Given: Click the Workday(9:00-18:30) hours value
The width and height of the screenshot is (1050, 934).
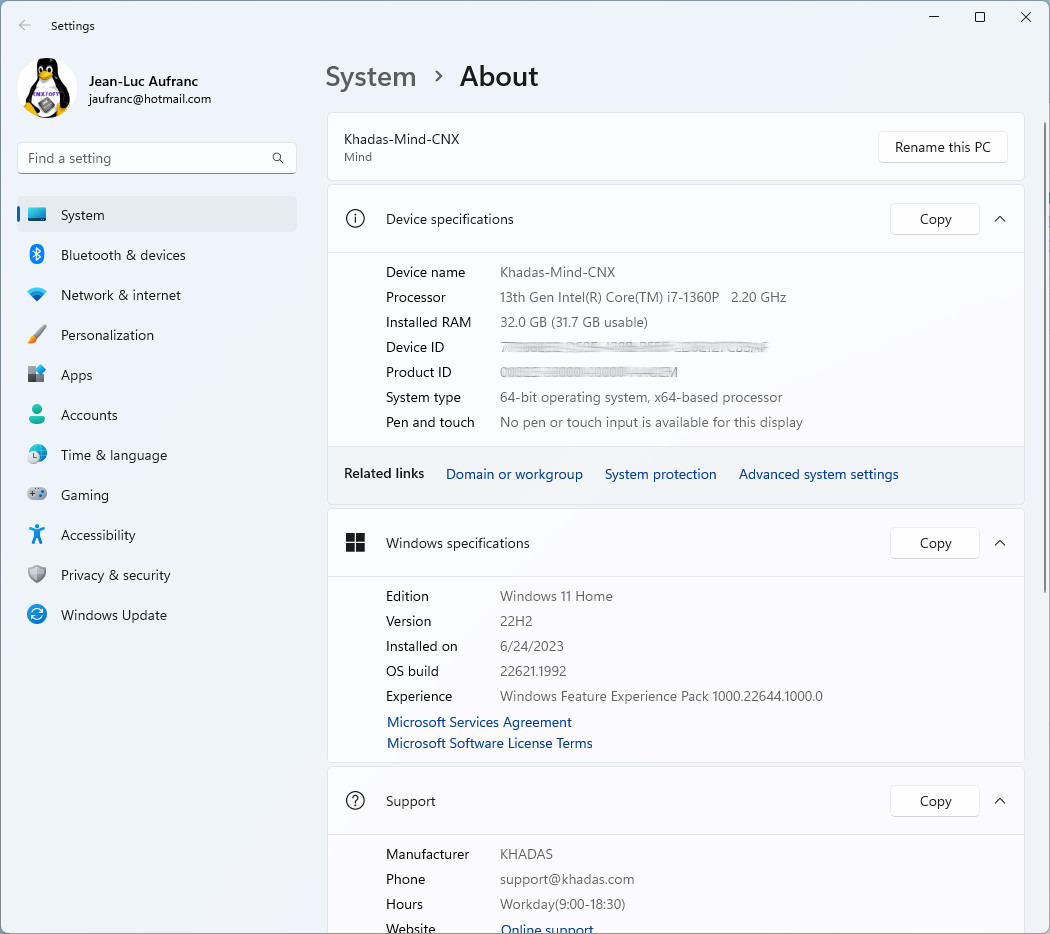Looking at the screenshot, I should (562, 905).
